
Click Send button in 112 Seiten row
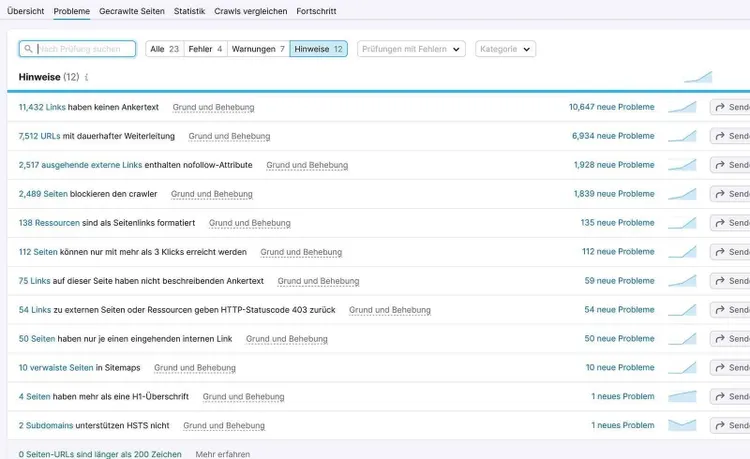730,251
